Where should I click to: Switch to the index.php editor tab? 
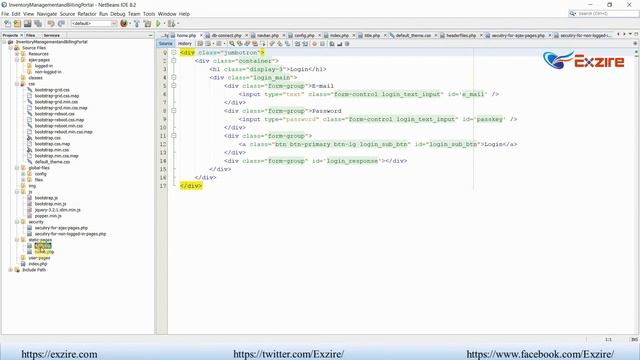point(339,36)
